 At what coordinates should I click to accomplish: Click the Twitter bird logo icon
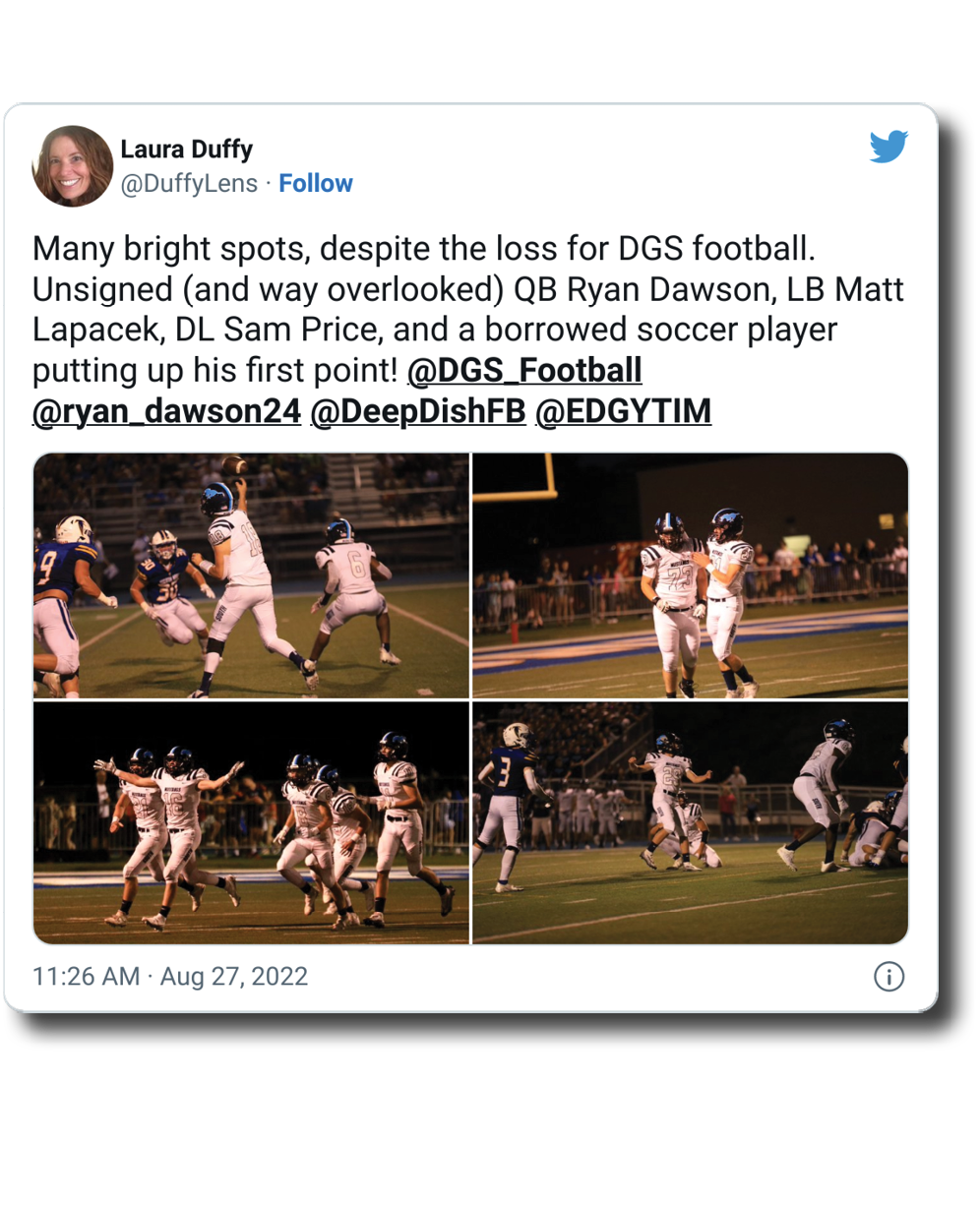click(888, 147)
